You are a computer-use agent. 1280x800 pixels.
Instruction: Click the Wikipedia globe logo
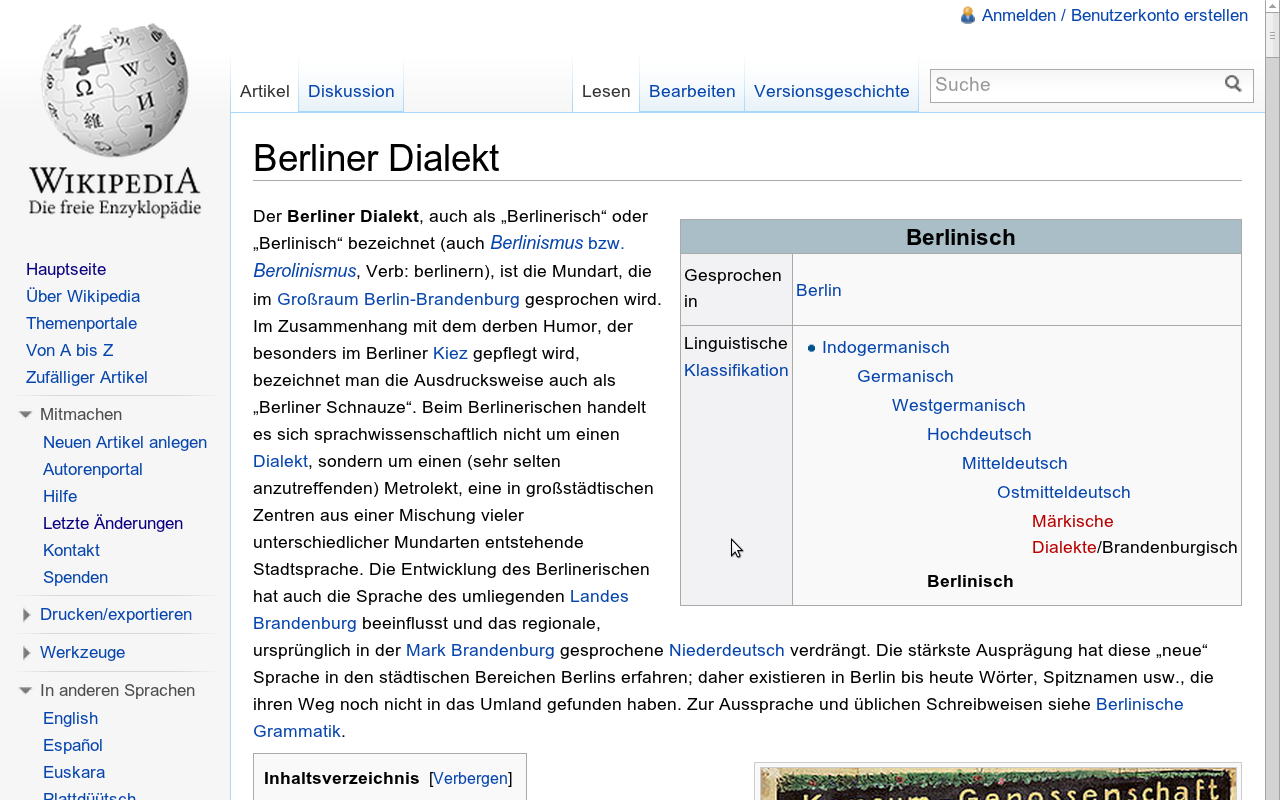click(115, 120)
